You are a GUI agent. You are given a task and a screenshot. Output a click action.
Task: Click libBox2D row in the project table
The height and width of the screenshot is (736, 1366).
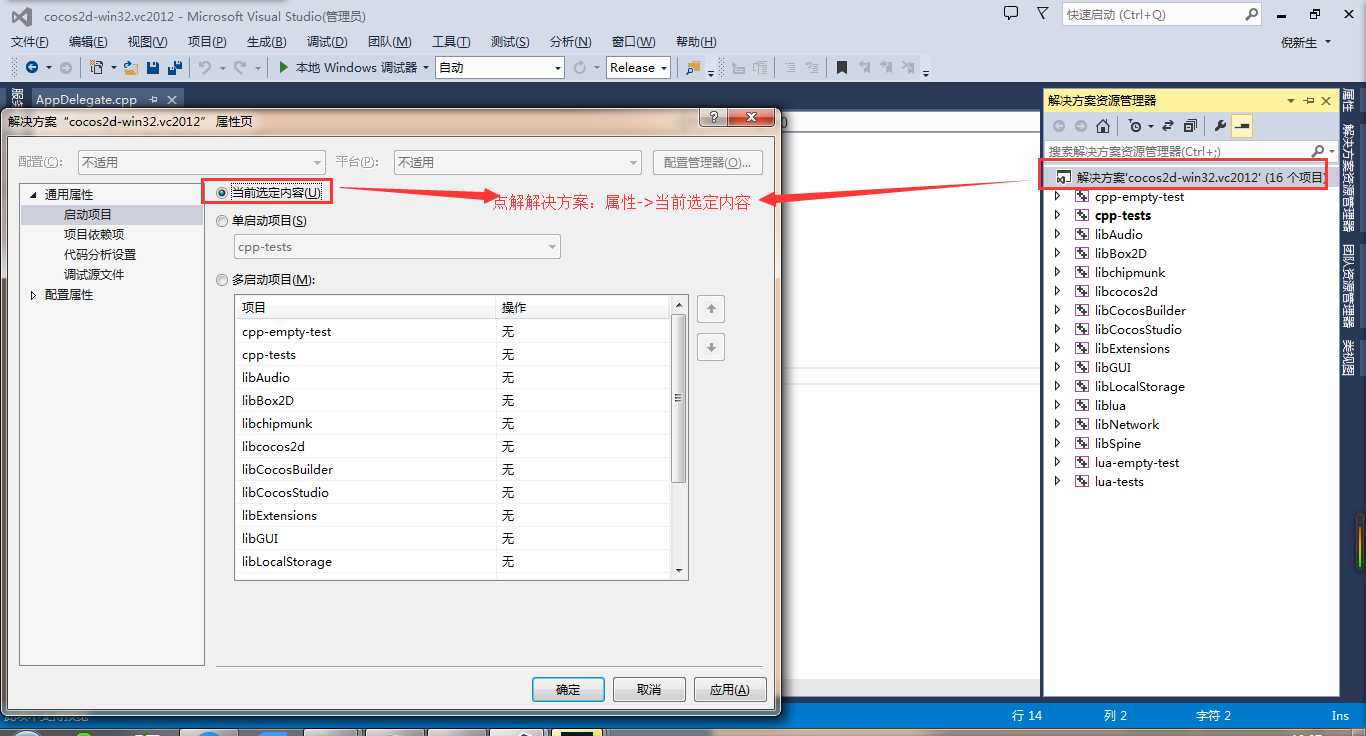pyautogui.click(x=453, y=401)
